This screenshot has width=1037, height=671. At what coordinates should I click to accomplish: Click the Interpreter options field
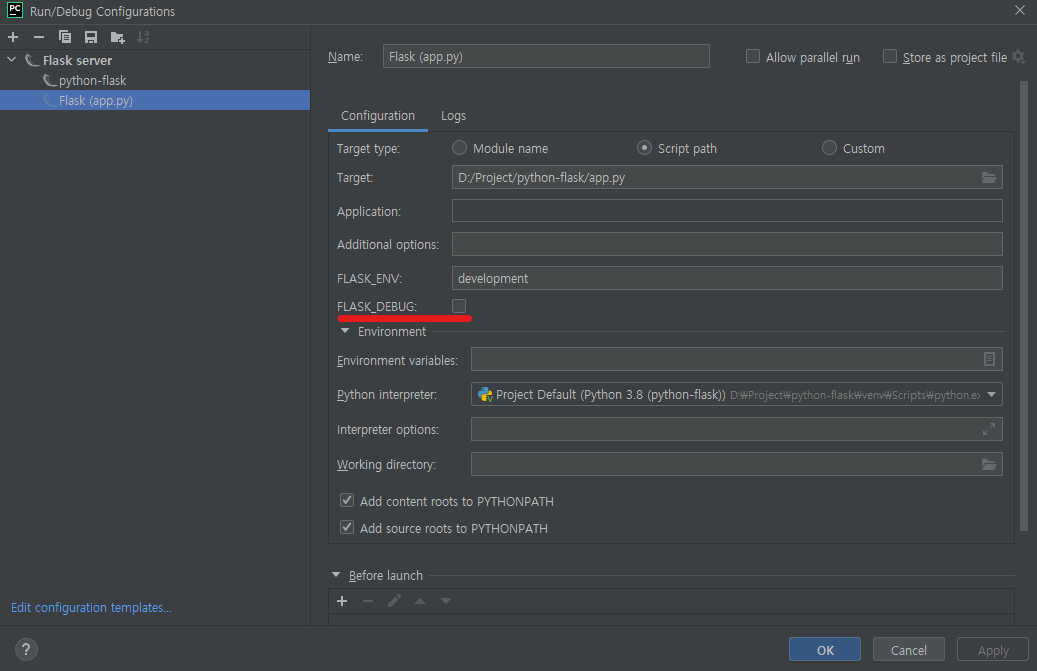point(736,429)
